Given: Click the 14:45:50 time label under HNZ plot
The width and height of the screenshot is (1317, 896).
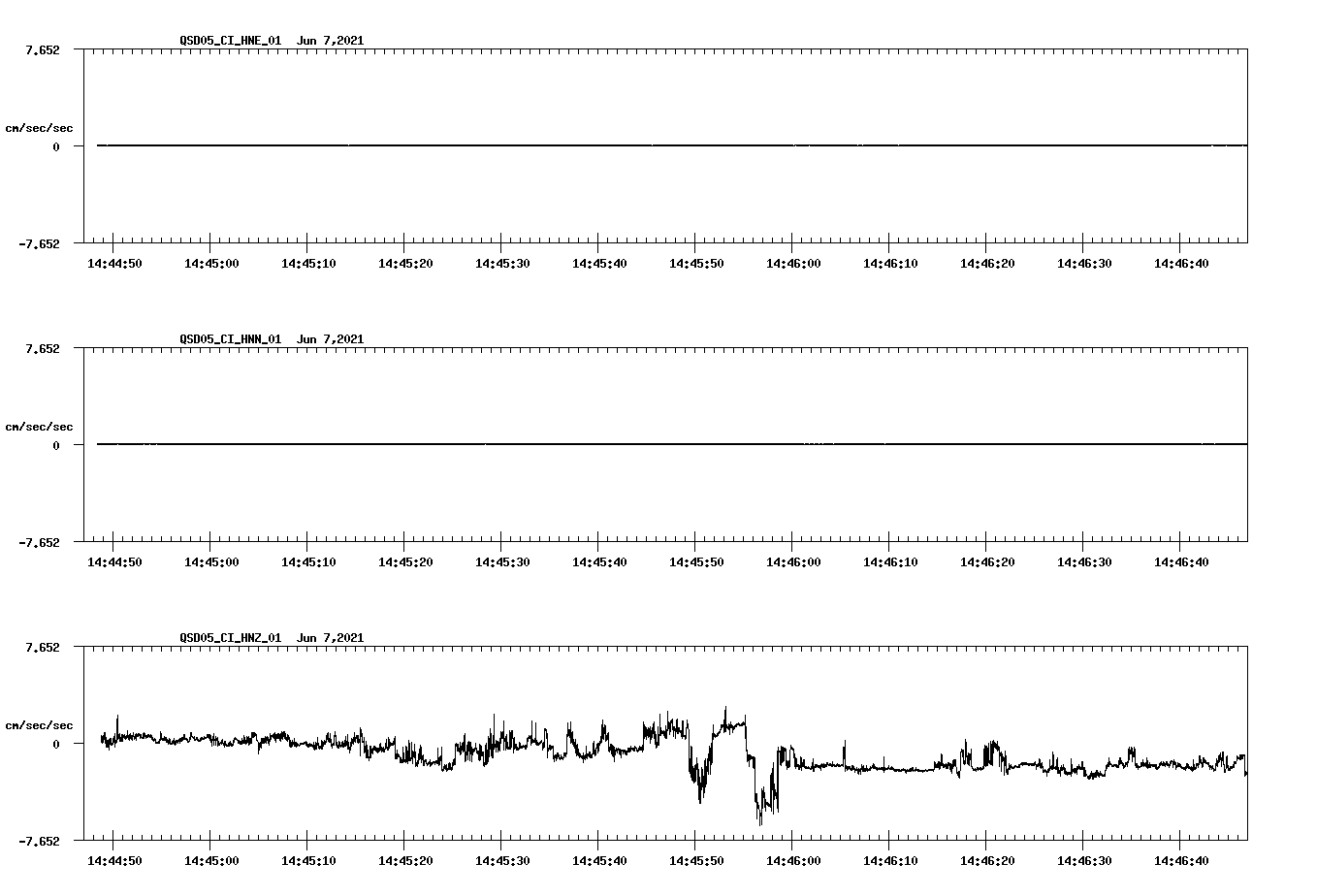Looking at the screenshot, I should [x=696, y=861].
